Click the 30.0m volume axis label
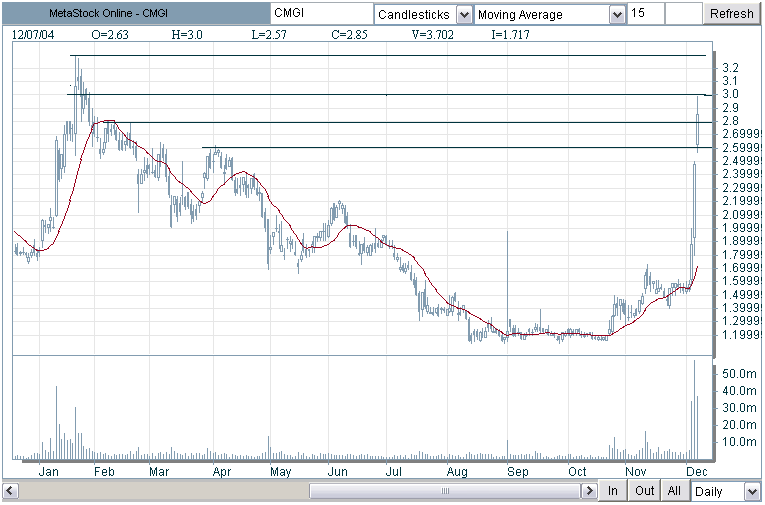This screenshot has height=505, width=765. pyautogui.click(x=739, y=408)
